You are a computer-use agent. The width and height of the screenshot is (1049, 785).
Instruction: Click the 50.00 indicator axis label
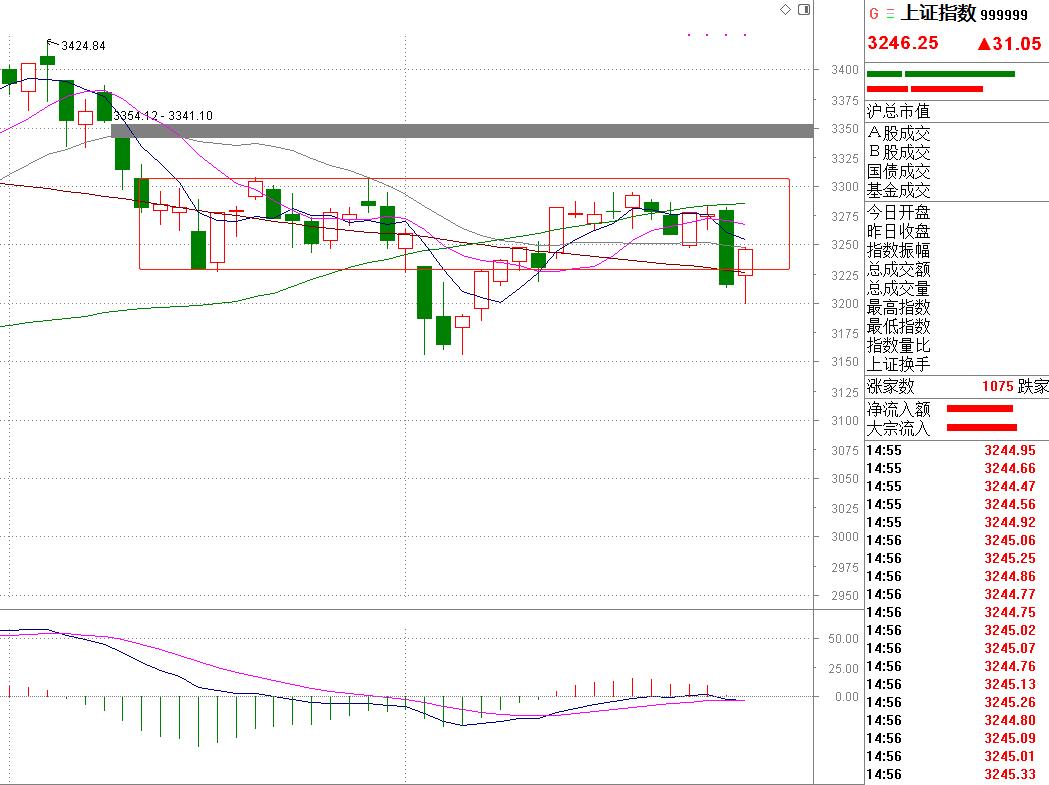843,638
